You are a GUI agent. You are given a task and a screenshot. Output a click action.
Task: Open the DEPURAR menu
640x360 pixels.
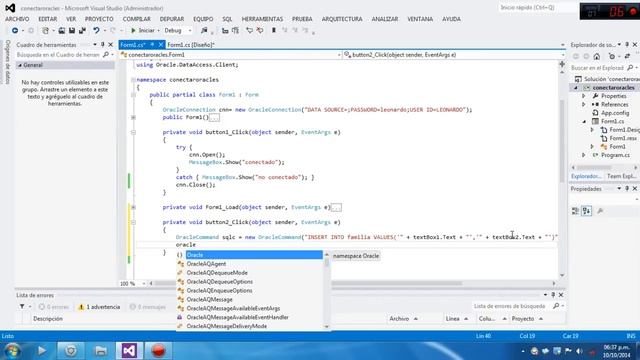172,19
